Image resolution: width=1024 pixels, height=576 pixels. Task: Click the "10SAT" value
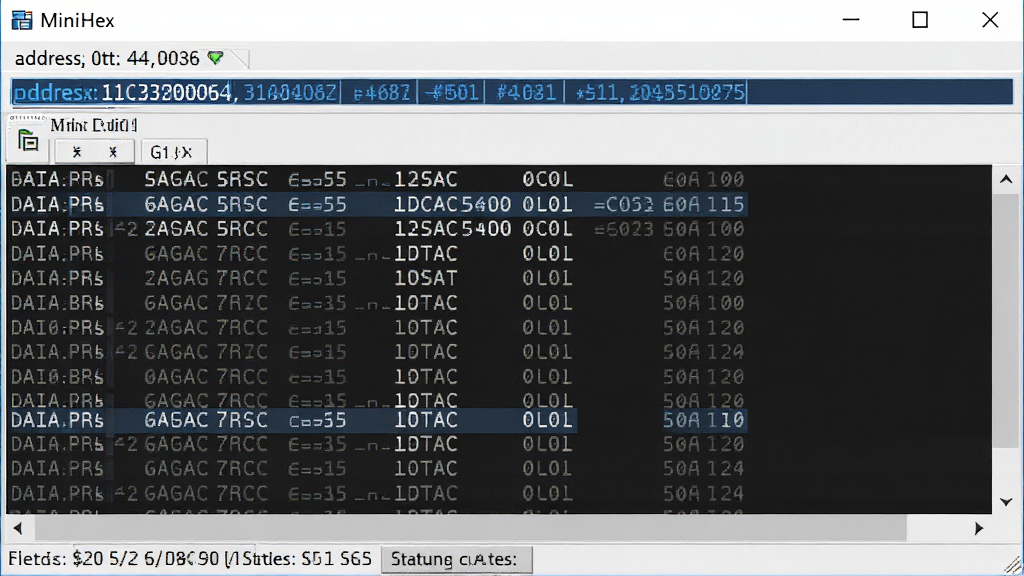426,278
